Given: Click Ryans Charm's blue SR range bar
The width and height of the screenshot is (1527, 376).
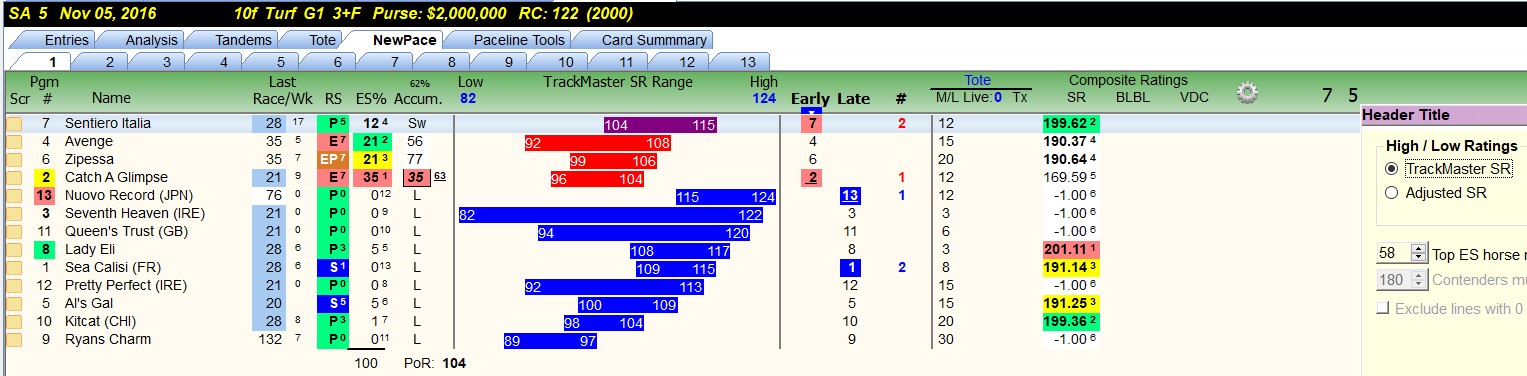Looking at the screenshot, I should coord(550,340).
